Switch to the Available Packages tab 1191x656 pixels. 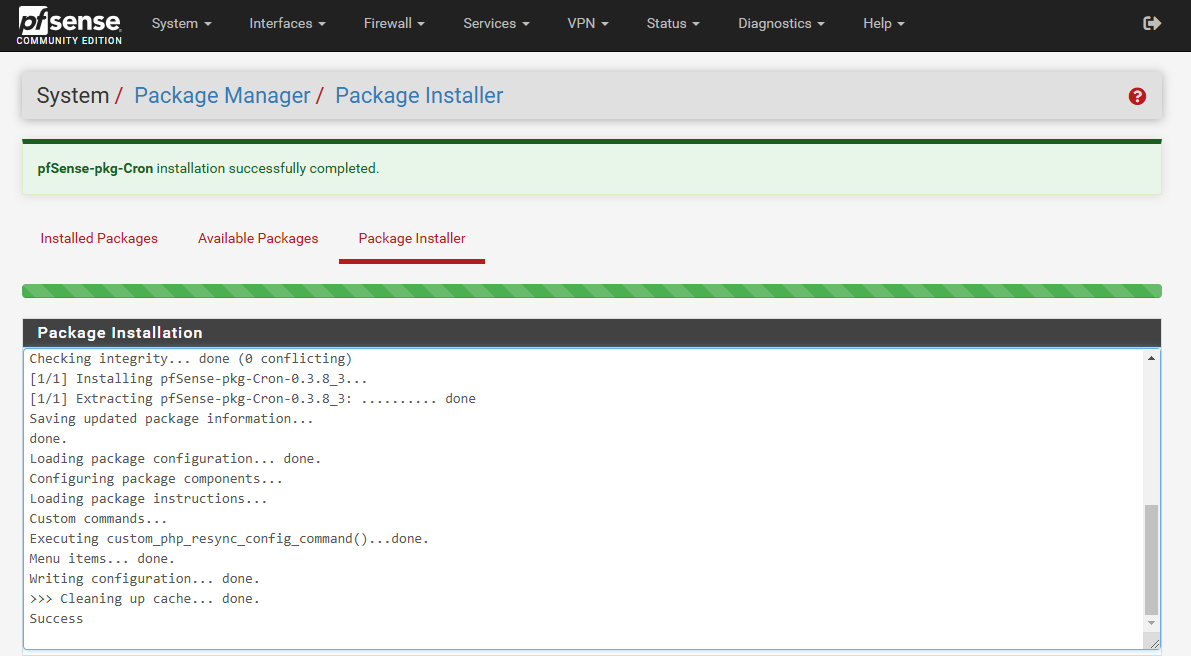258,238
